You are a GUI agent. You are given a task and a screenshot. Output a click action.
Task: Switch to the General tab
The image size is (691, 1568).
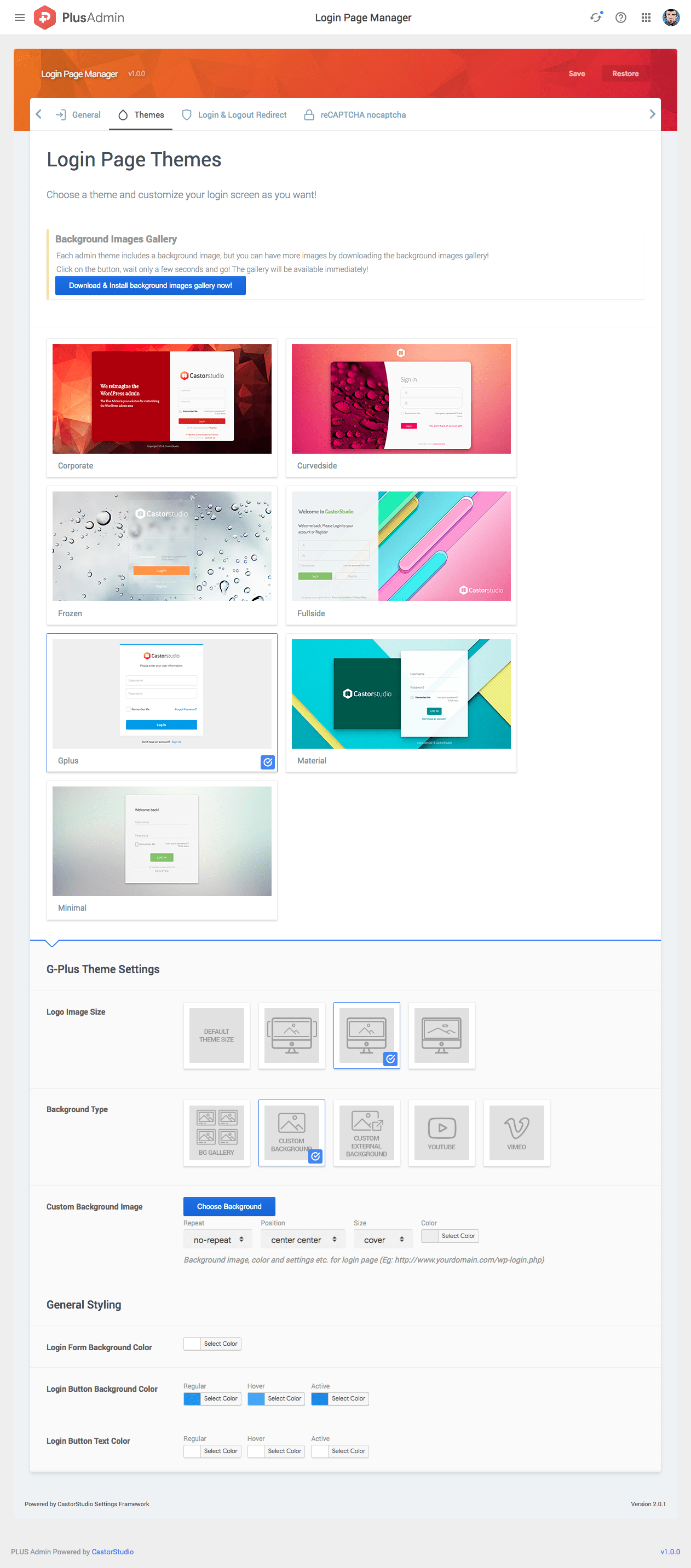[78, 115]
